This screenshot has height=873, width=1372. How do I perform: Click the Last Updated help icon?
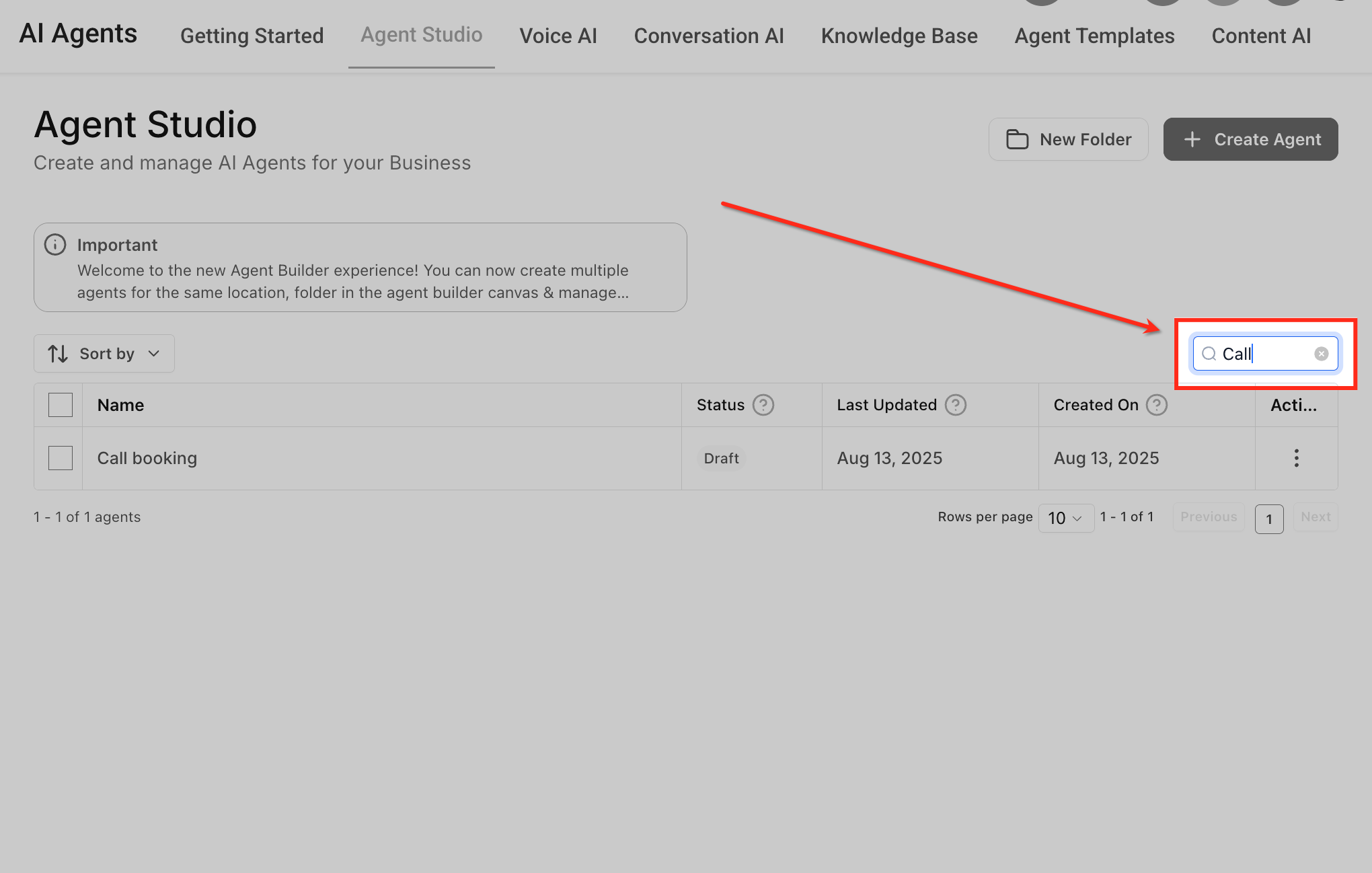955,405
